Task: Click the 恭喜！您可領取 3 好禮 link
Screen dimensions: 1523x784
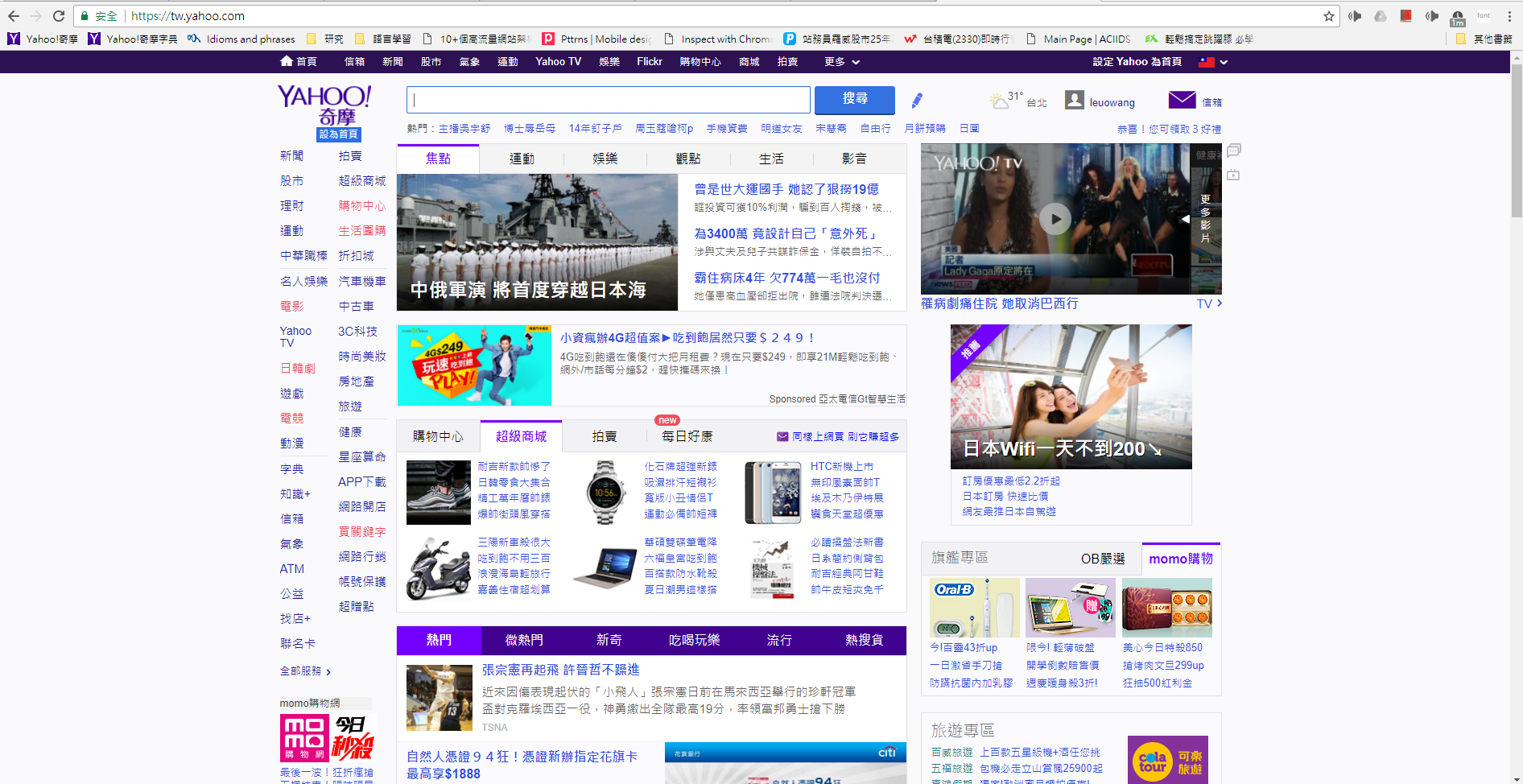Action: coord(1169,129)
